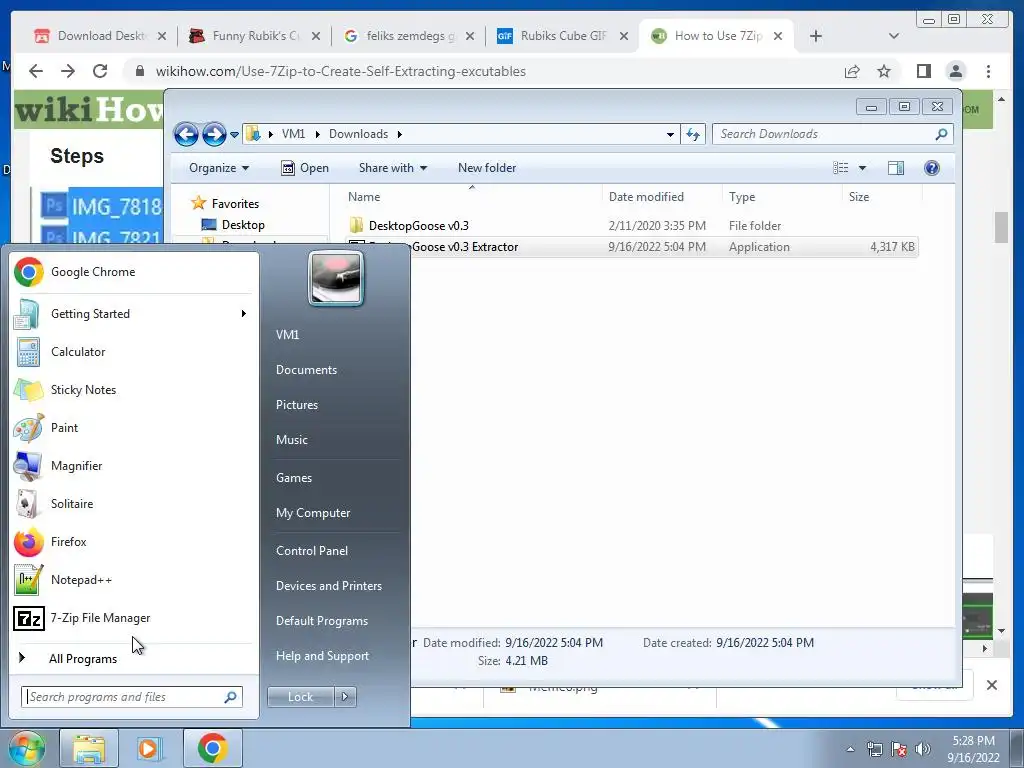
Task: Go forward in Explorer window
Action: (x=214, y=135)
